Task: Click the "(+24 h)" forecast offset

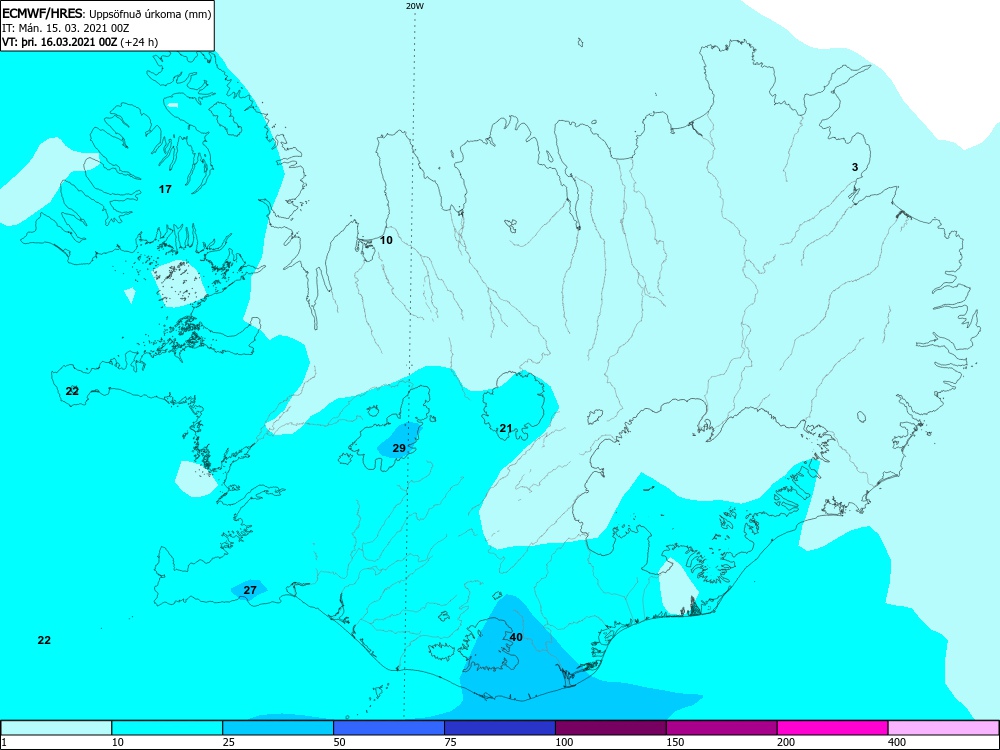Action: (139, 42)
